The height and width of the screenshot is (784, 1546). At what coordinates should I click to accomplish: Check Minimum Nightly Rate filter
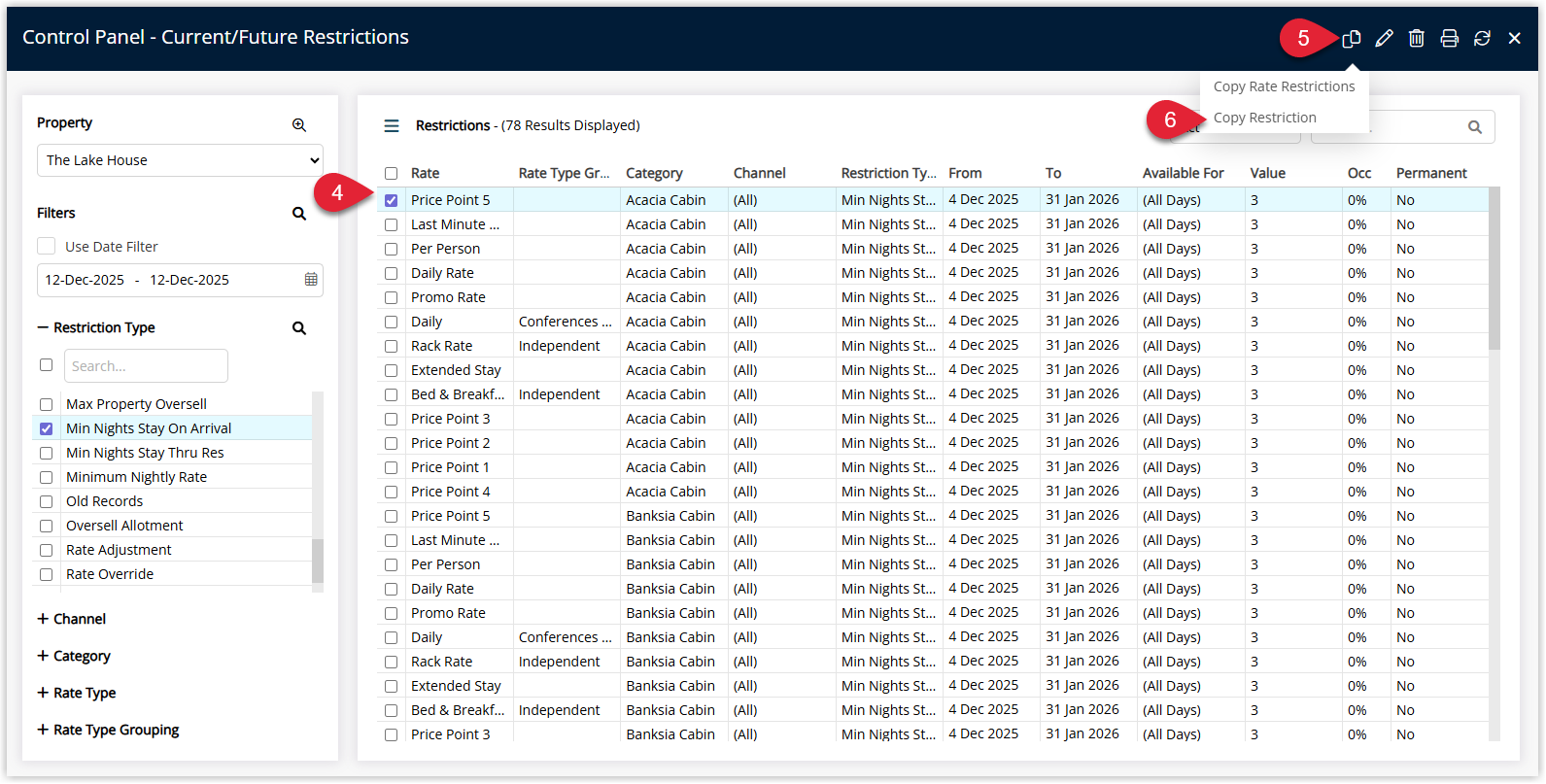pyautogui.click(x=46, y=477)
